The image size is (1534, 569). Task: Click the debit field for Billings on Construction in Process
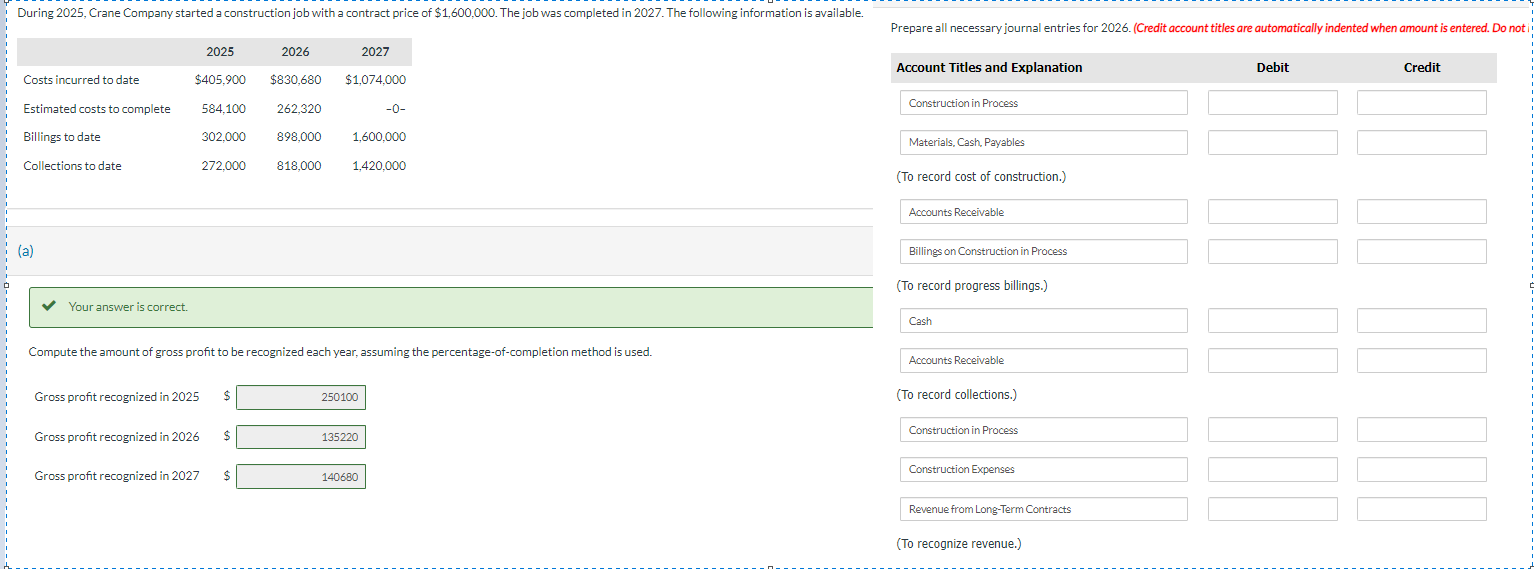[1272, 251]
